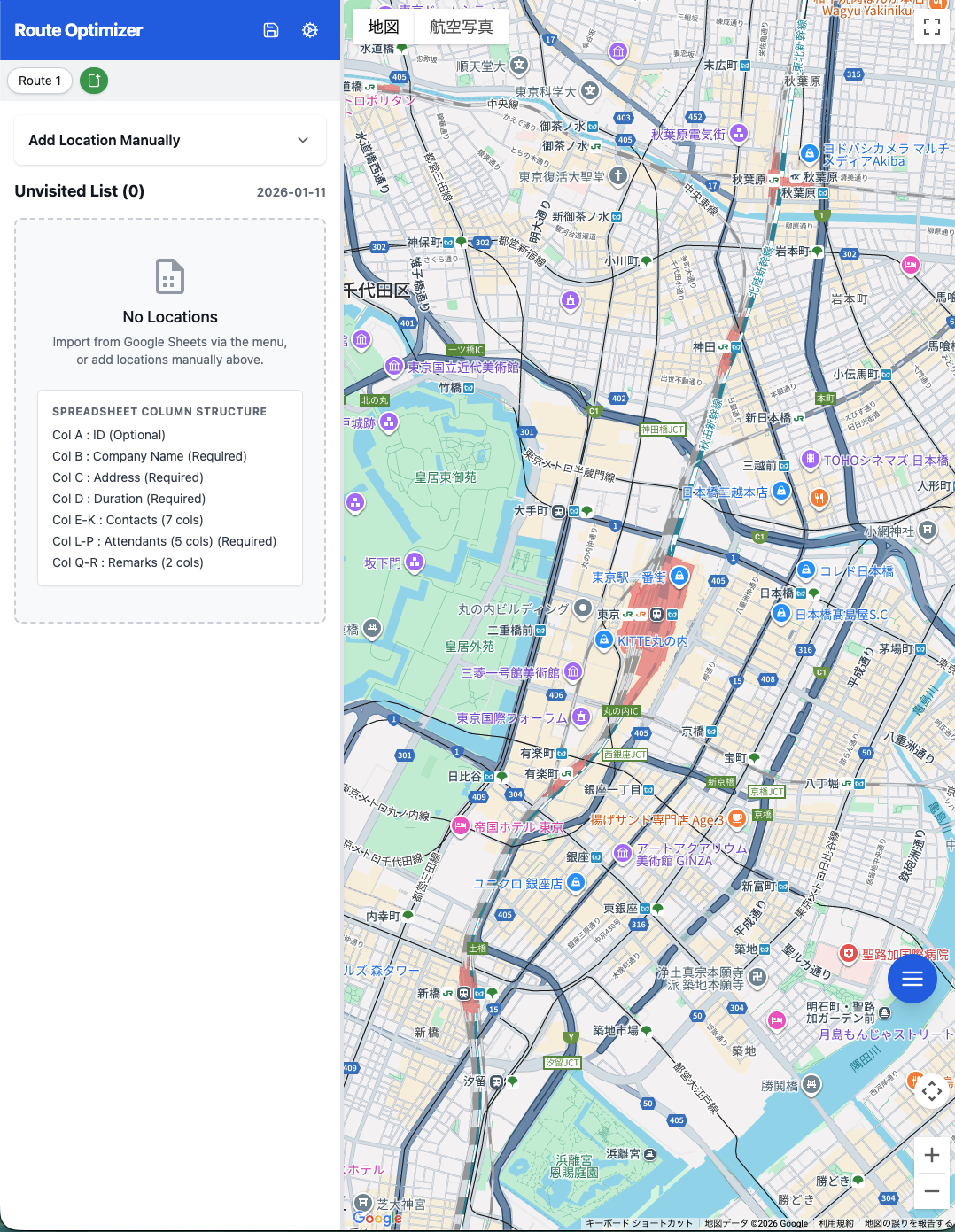Open the blue circular hamburger button on the map

coord(912,979)
